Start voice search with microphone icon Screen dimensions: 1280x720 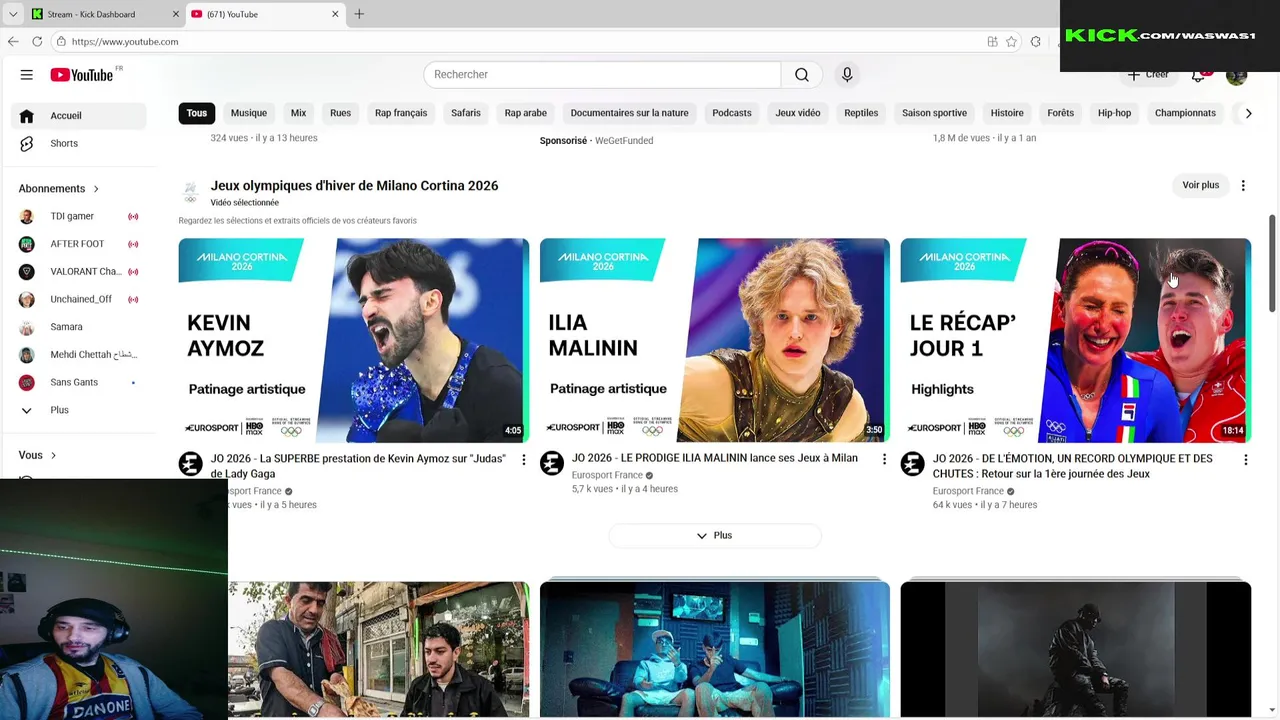[847, 75]
